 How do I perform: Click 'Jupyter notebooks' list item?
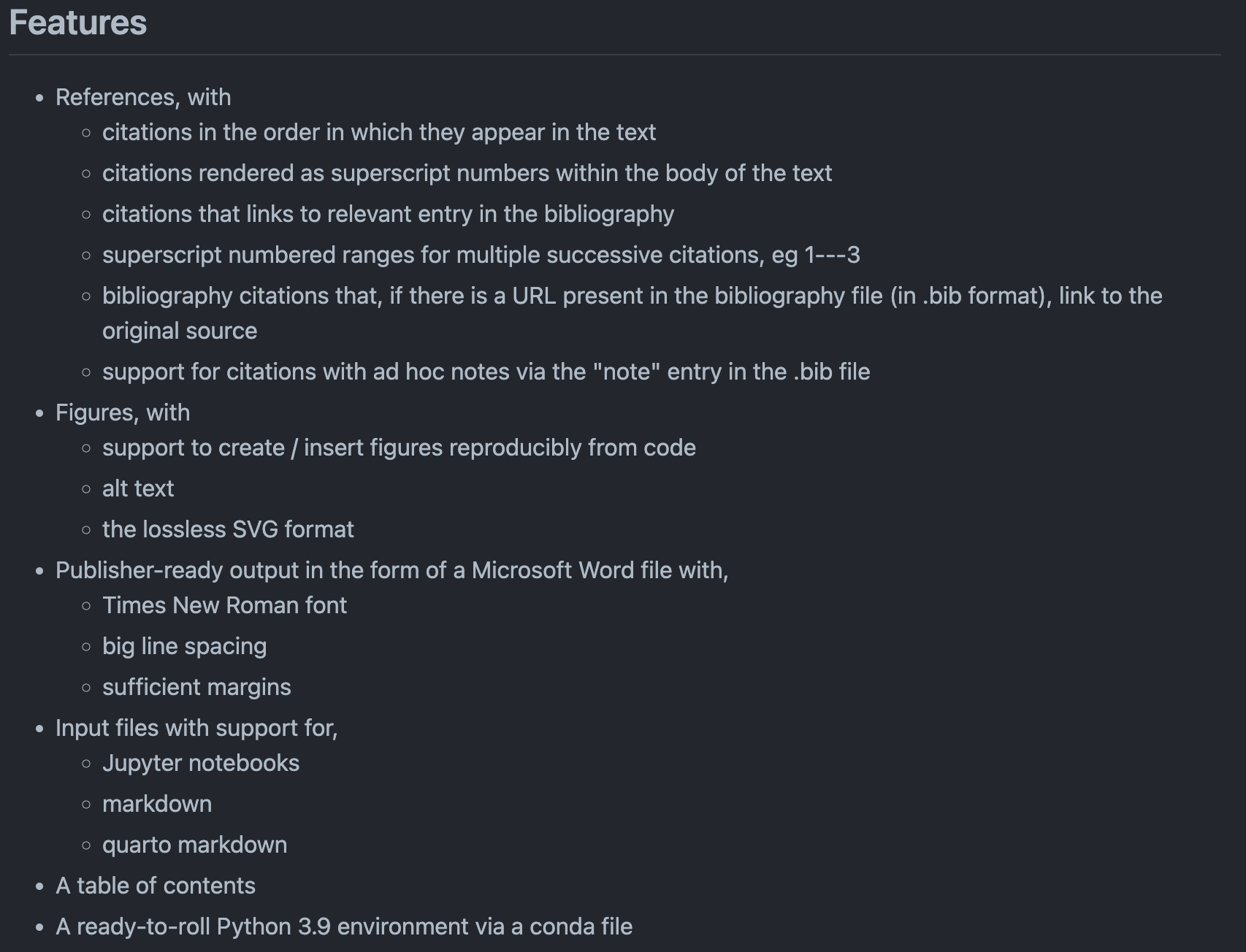[201, 763]
